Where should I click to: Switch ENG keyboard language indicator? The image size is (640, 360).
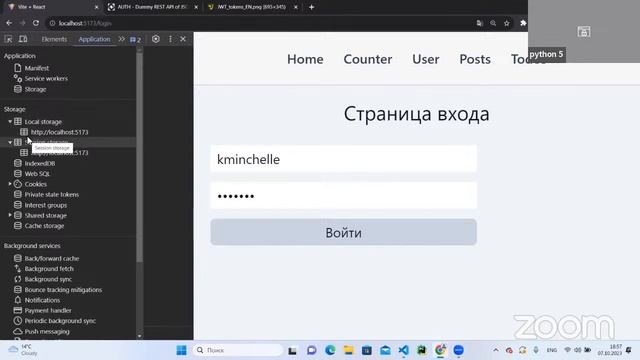click(552, 350)
